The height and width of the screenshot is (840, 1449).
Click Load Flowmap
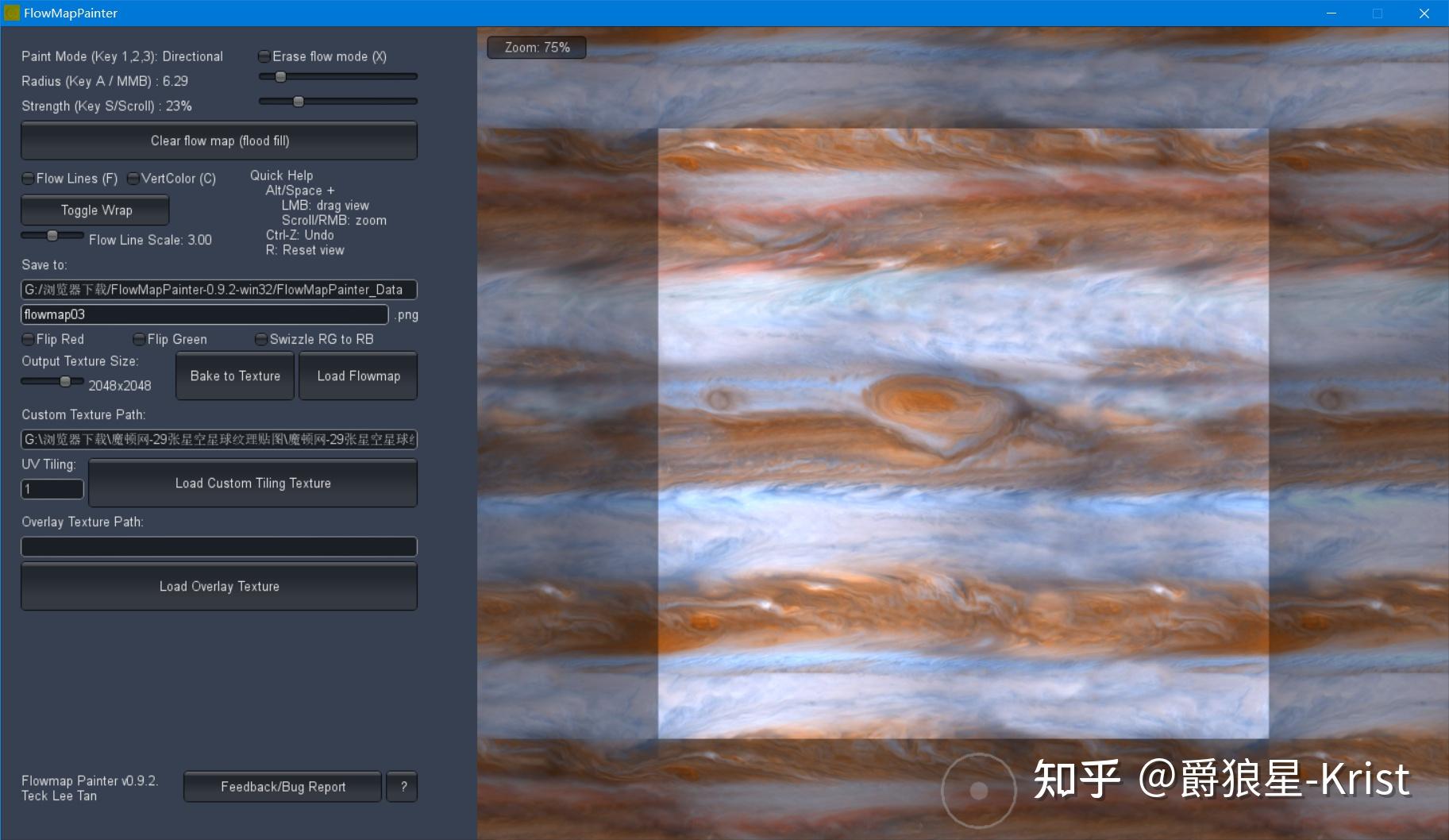(357, 376)
